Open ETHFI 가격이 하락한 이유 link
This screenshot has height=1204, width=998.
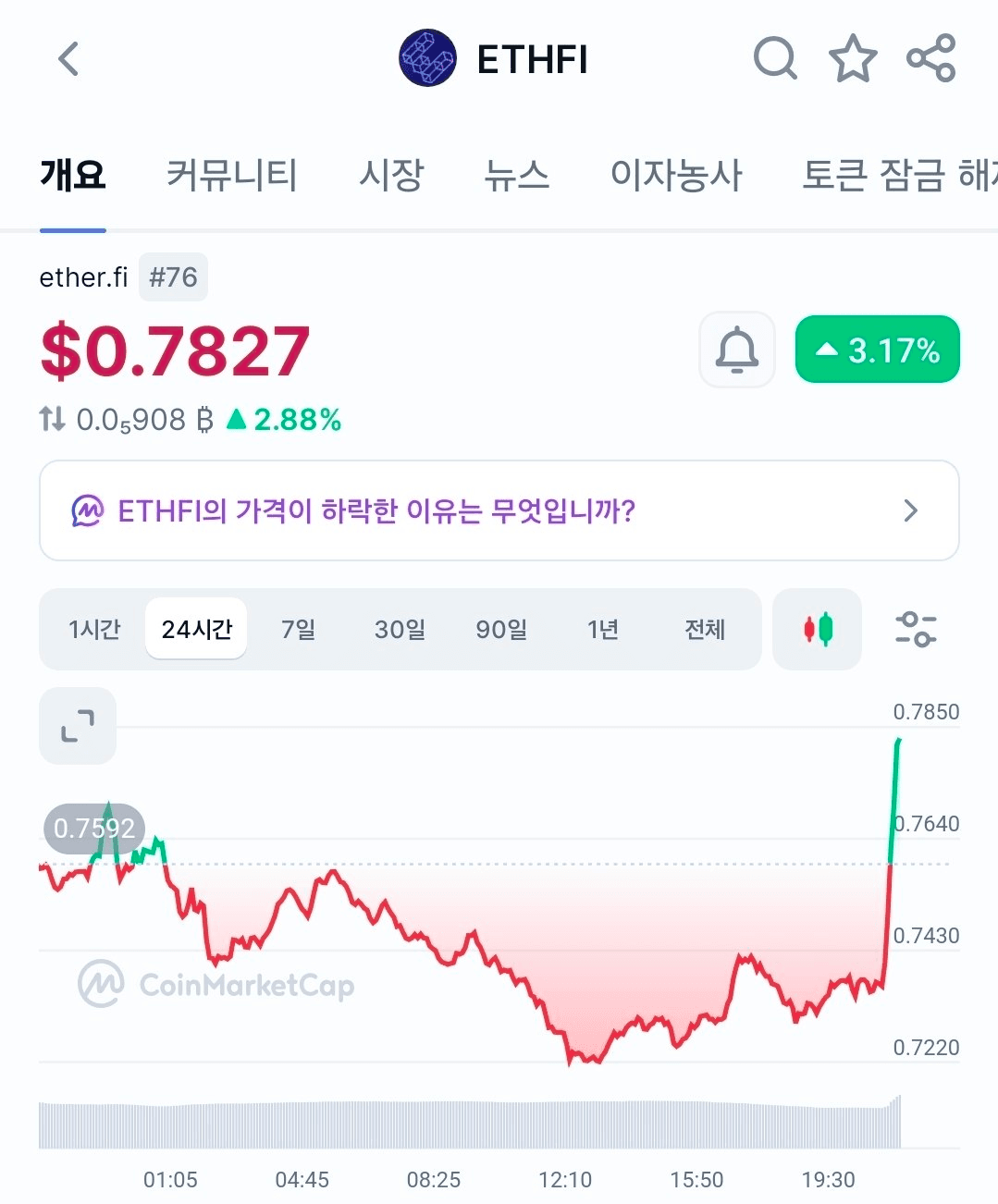click(376, 510)
